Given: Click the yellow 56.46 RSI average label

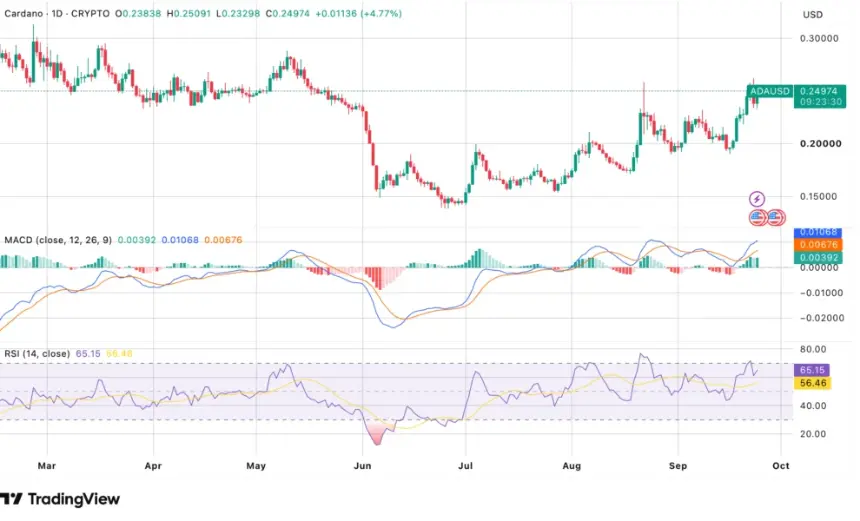Looking at the screenshot, I should point(812,383).
